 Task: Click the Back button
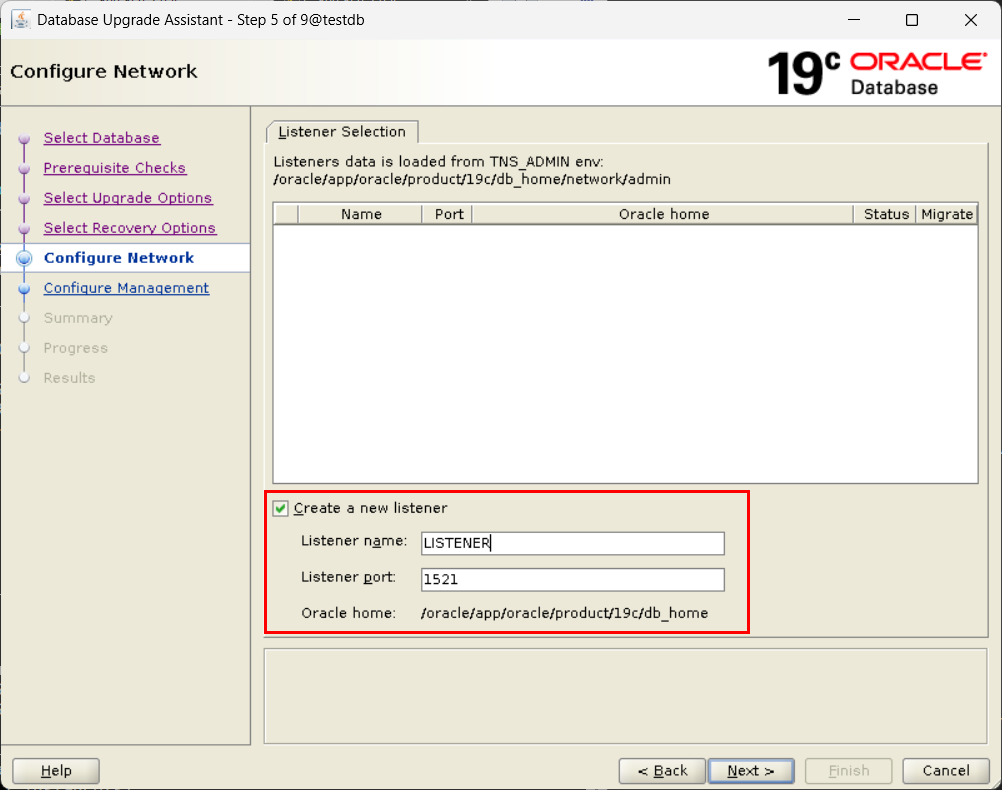tap(662, 771)
